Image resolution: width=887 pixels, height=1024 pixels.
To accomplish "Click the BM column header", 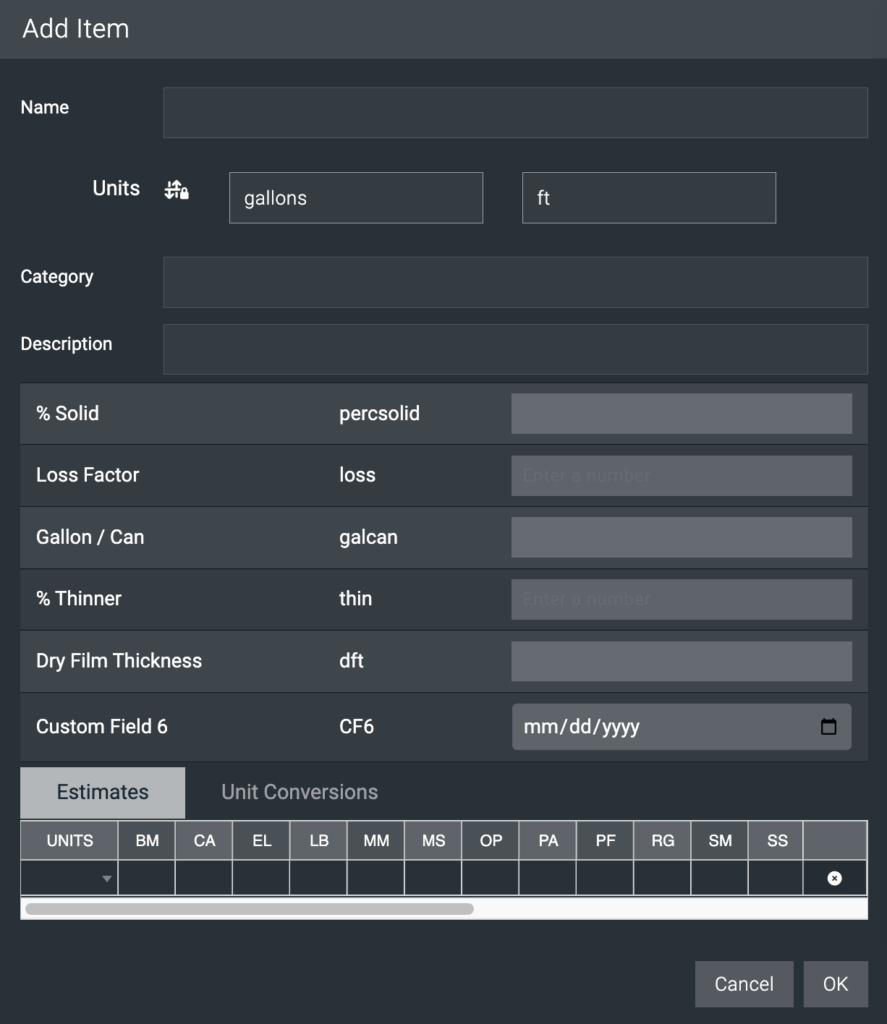I will point(147,840).
